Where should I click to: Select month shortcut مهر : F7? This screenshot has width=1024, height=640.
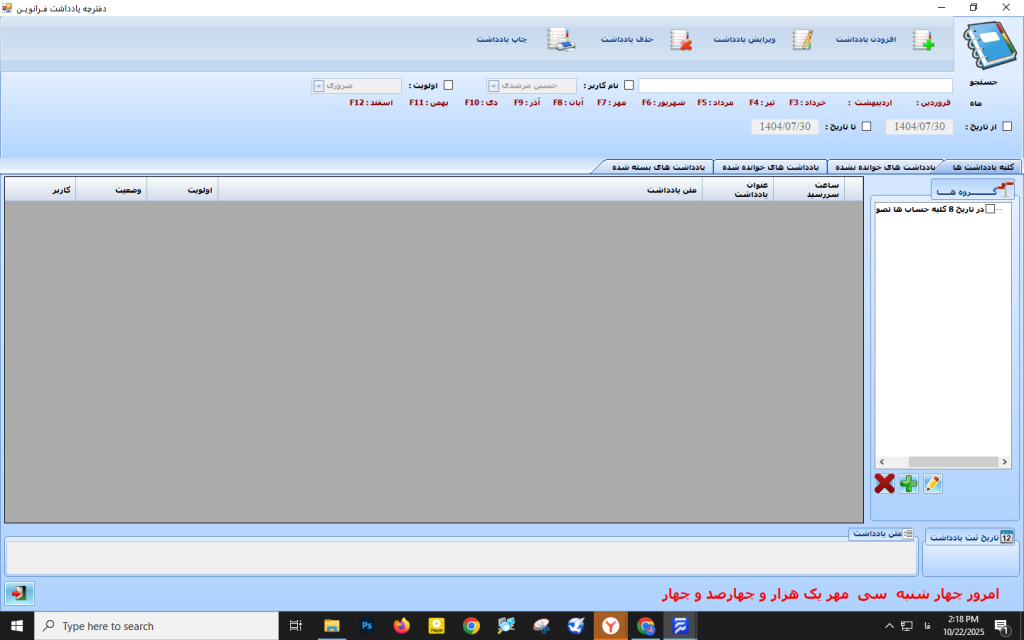point(613,102)
